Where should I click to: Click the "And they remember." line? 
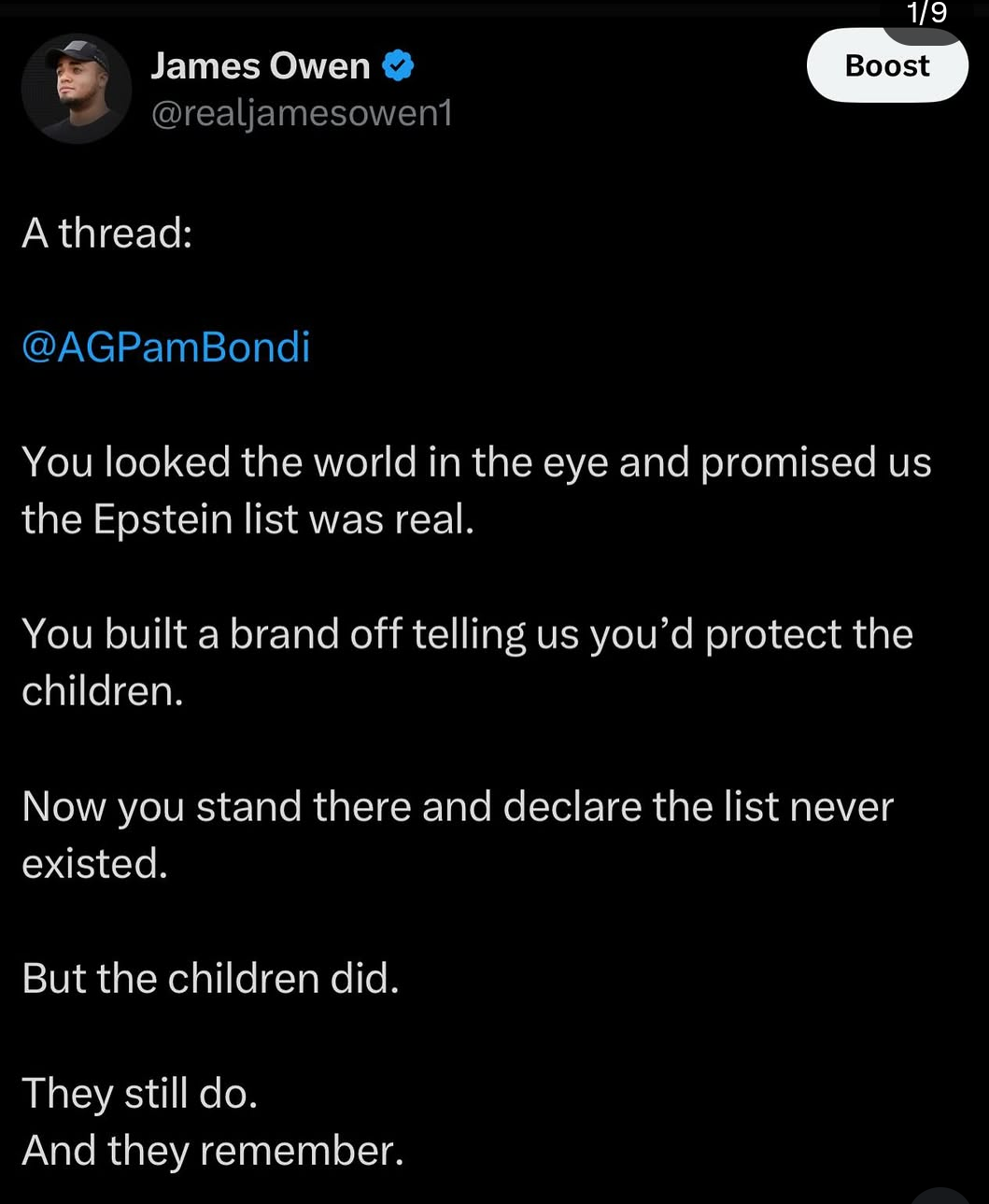click(213, 1150)
